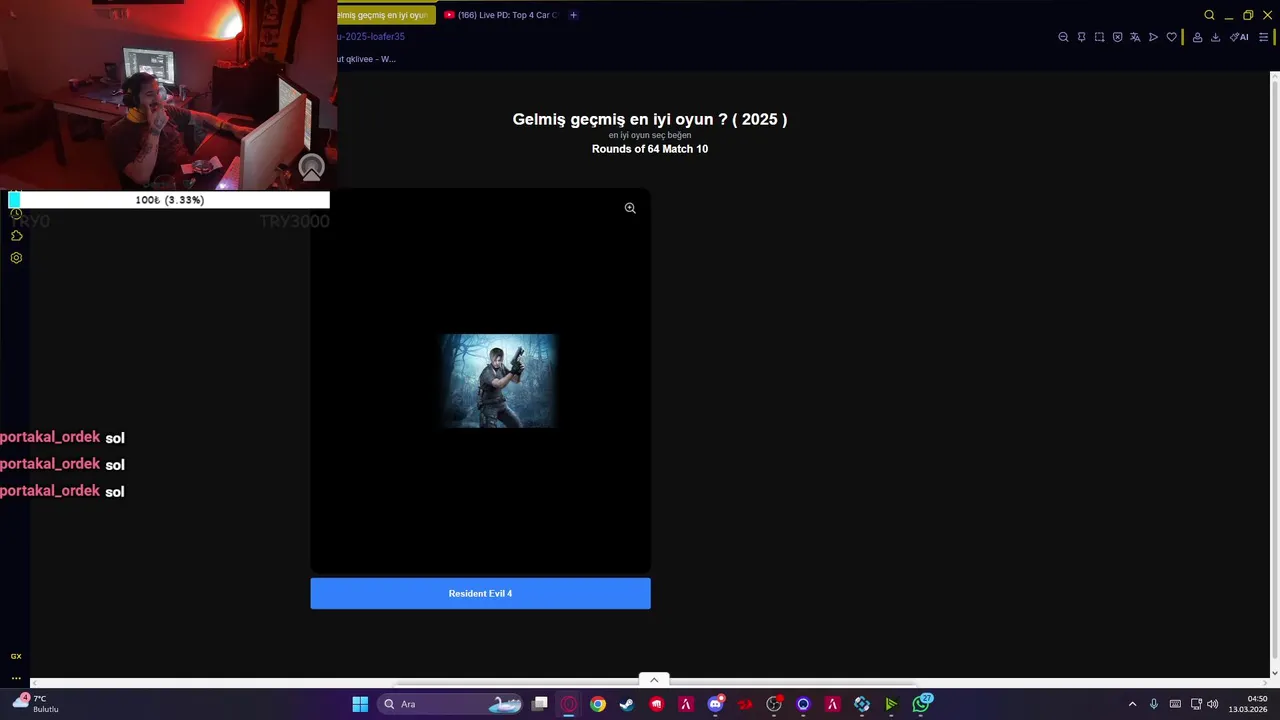Open the volume speaker tray icon

pos(1213,704)
